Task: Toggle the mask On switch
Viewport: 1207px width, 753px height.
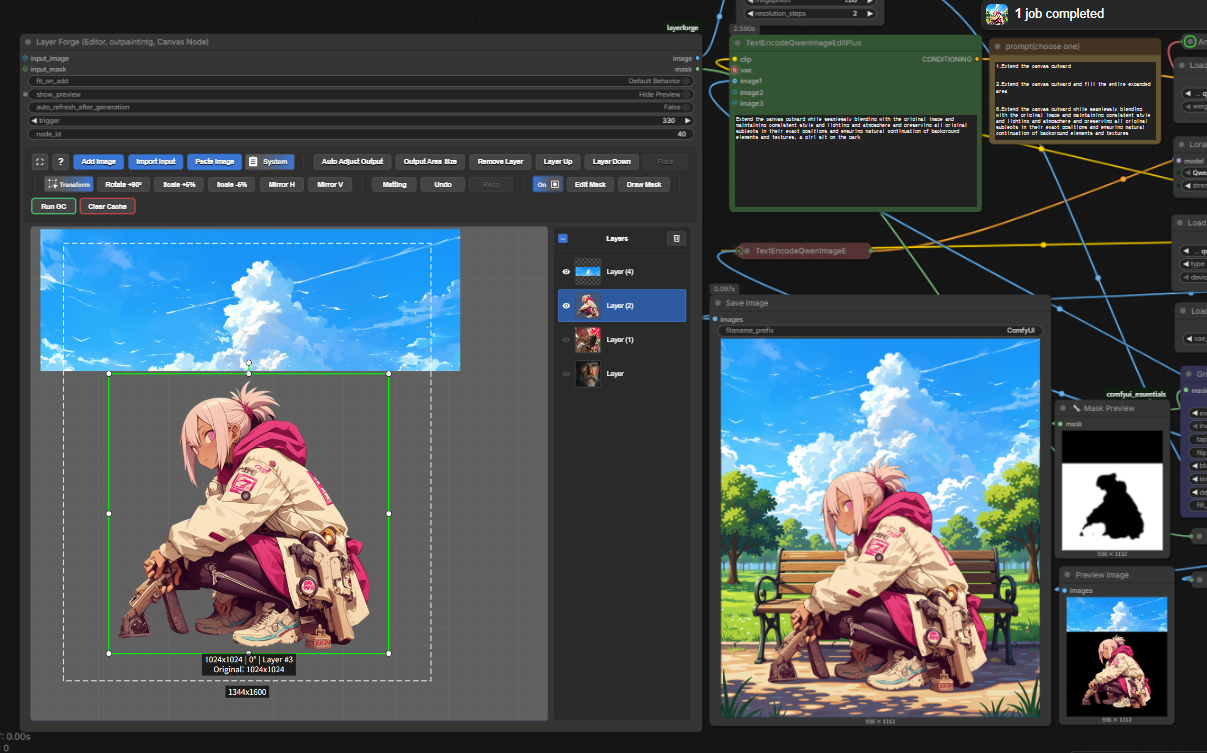Action: pyautogui.click(x=548, y=184)
